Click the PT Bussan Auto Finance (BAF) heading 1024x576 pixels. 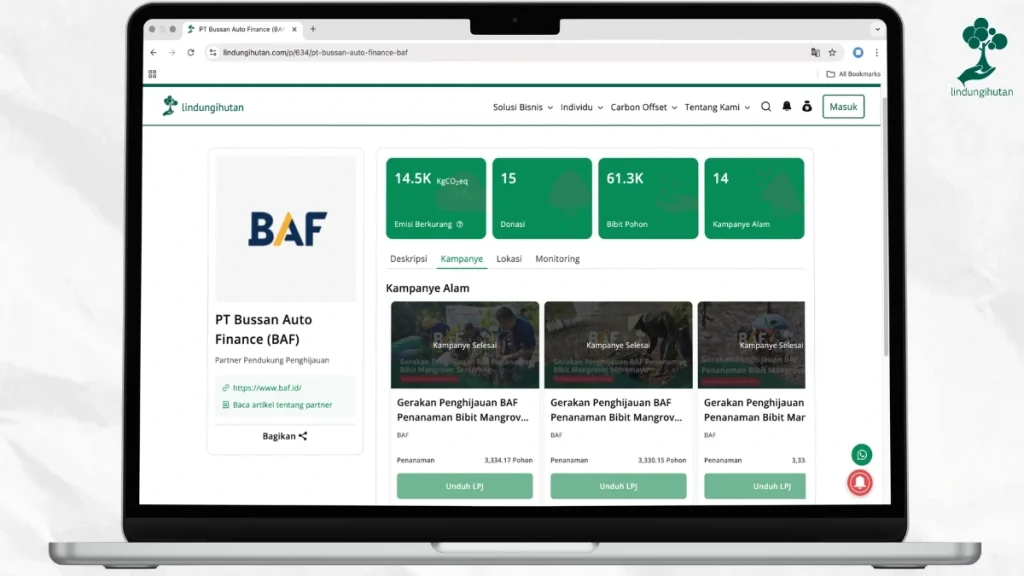(264, 329)
